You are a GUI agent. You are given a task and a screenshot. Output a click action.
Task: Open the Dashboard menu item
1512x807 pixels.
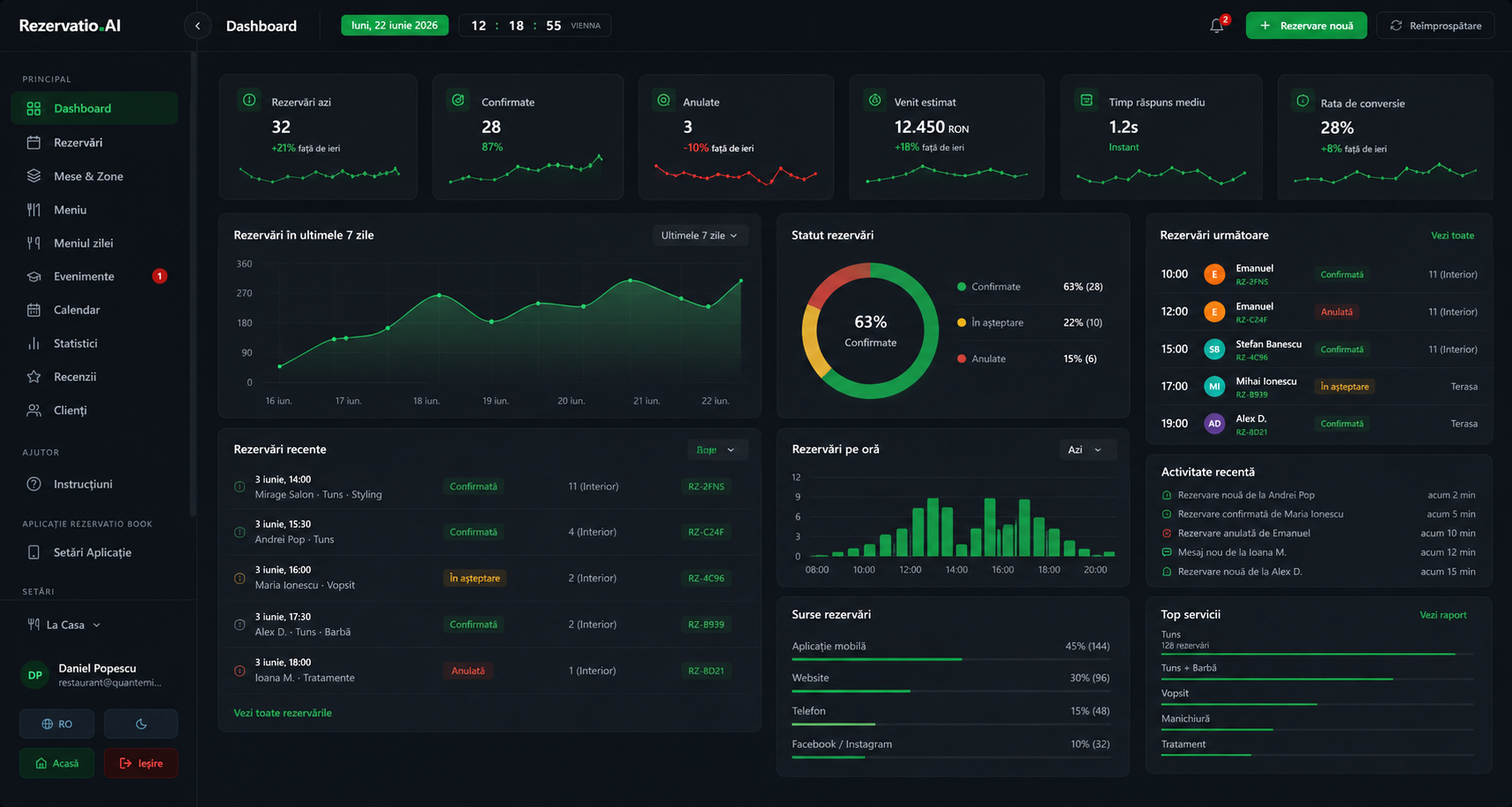[94, 108]
